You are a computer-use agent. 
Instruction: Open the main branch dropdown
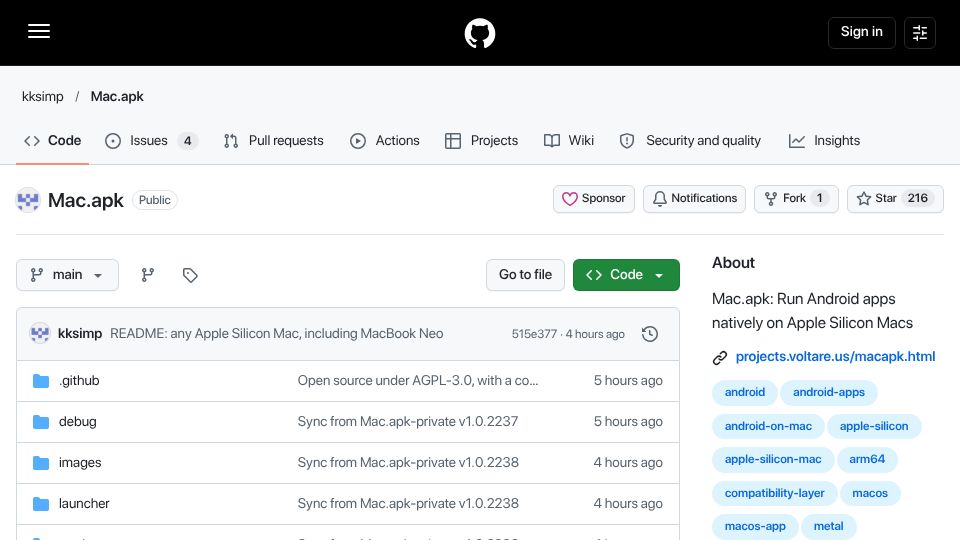click(x=67, y=275)
